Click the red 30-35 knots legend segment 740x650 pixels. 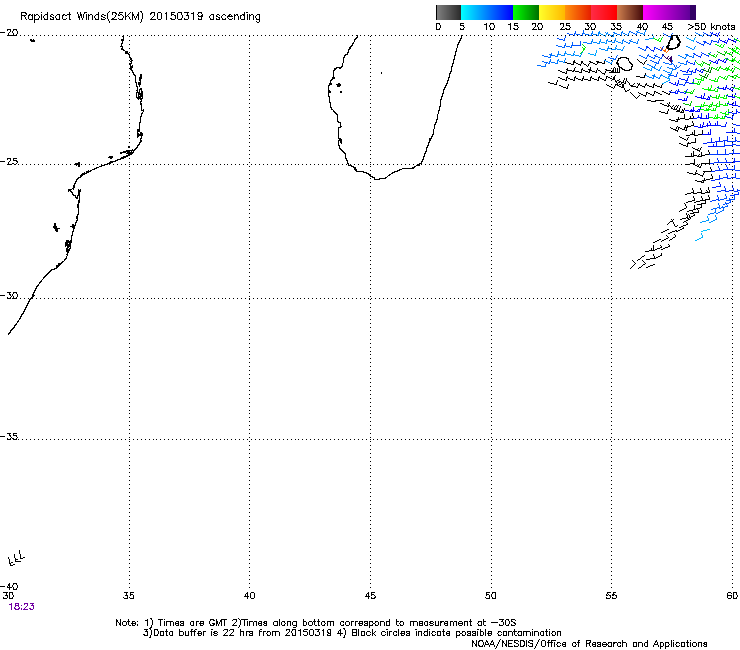tap(604, 12)
